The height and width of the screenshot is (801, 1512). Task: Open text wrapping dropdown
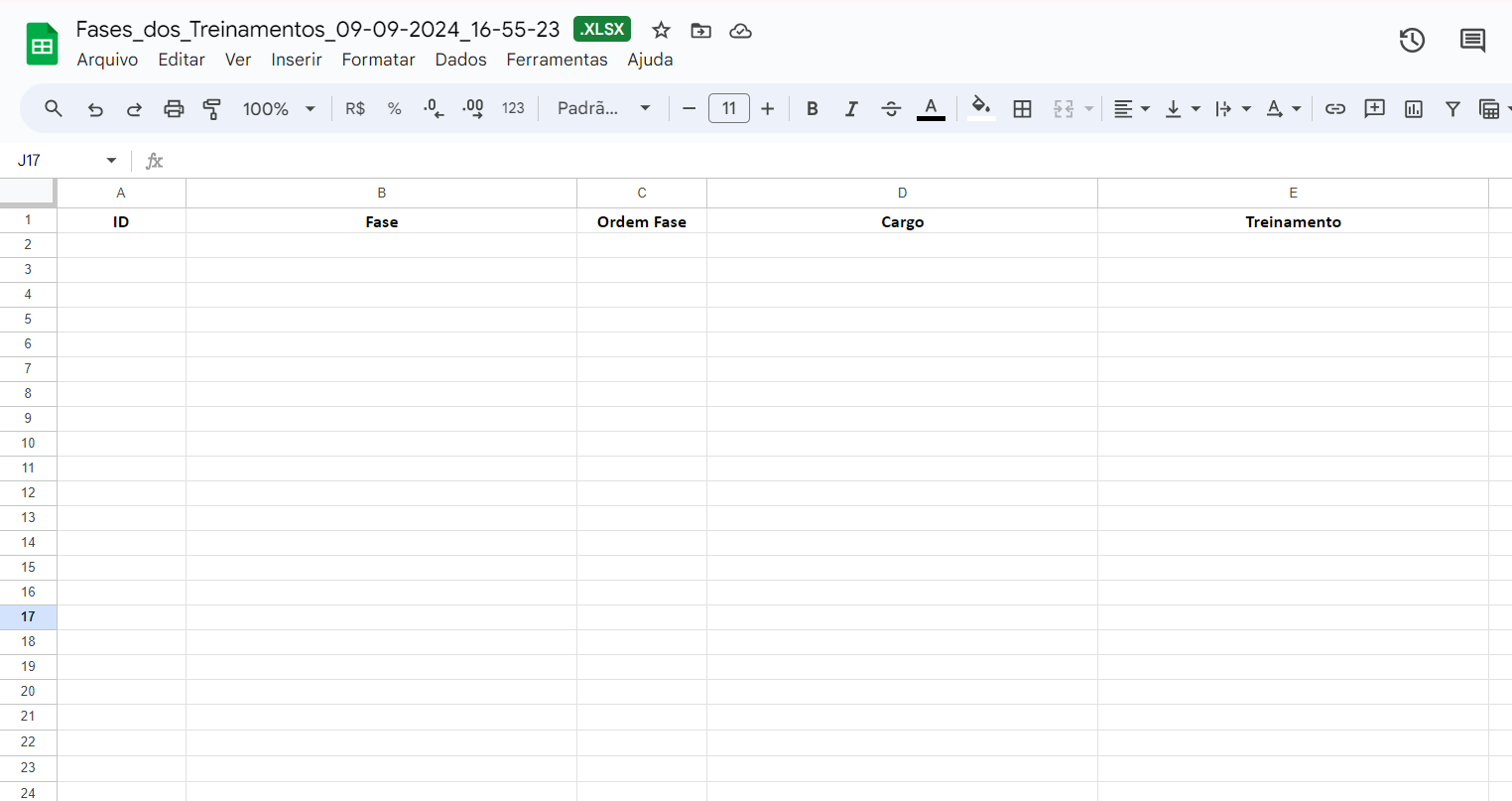tap(1232, 108)
